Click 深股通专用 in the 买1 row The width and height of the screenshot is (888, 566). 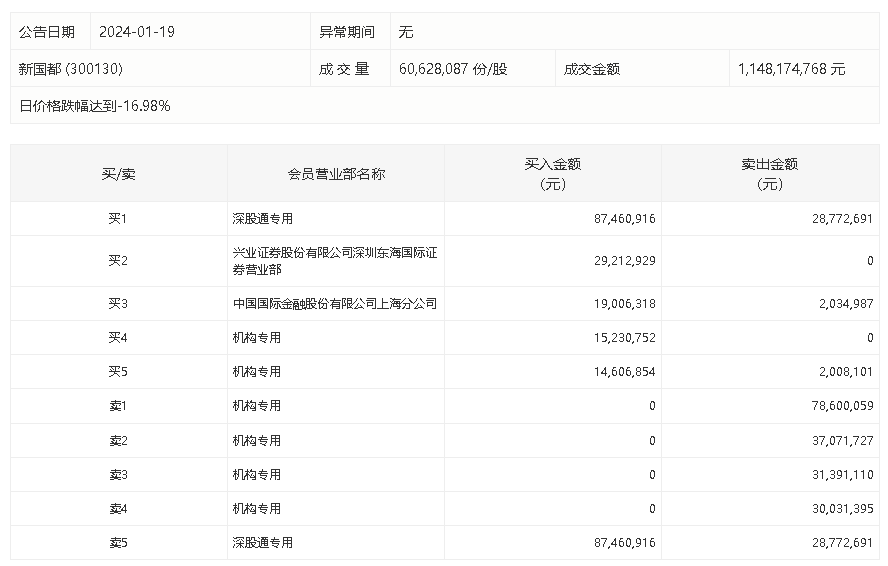pyautogui.click(x=263, y=218)
